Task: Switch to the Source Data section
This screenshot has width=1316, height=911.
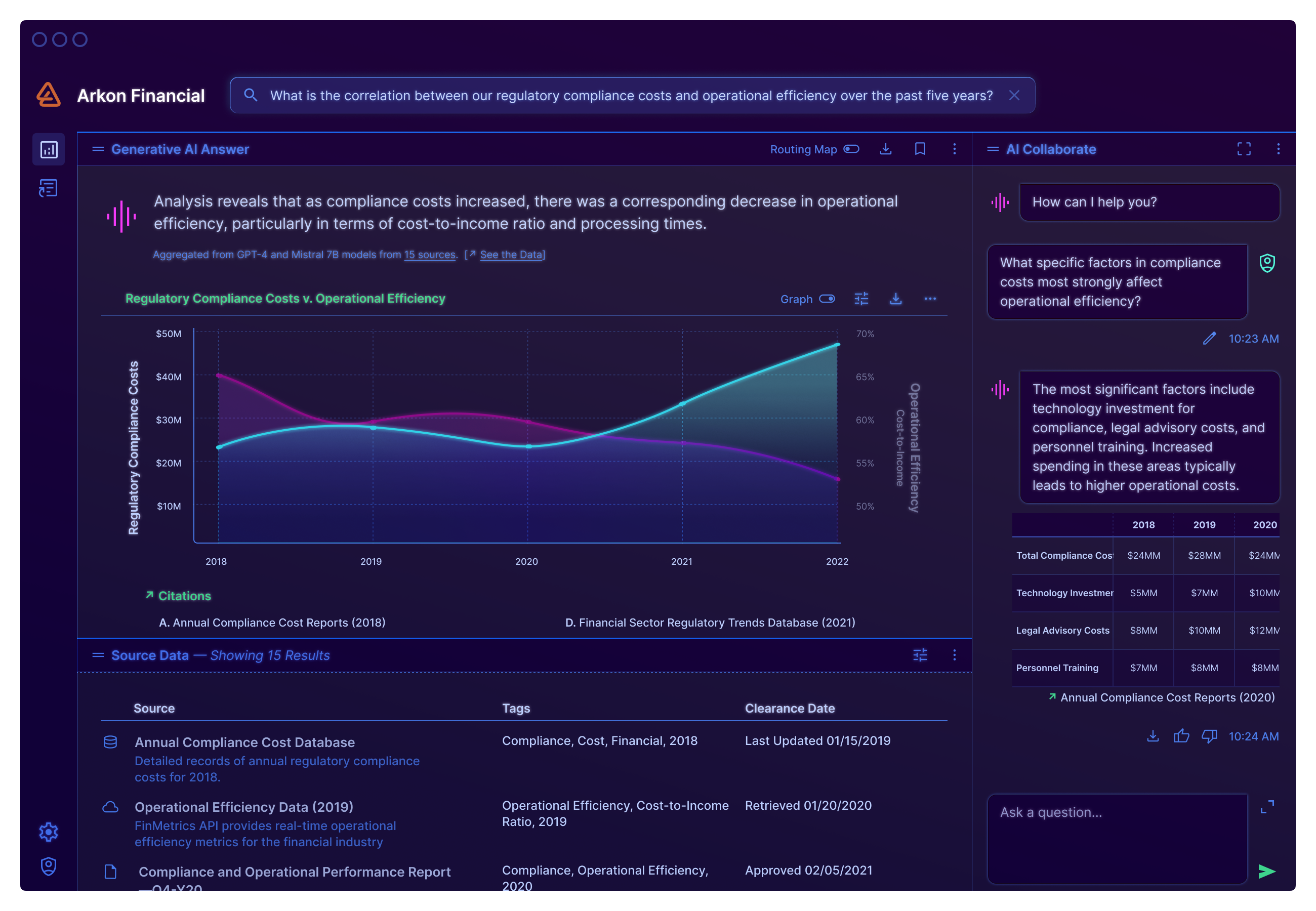Action: pos(149,655)
